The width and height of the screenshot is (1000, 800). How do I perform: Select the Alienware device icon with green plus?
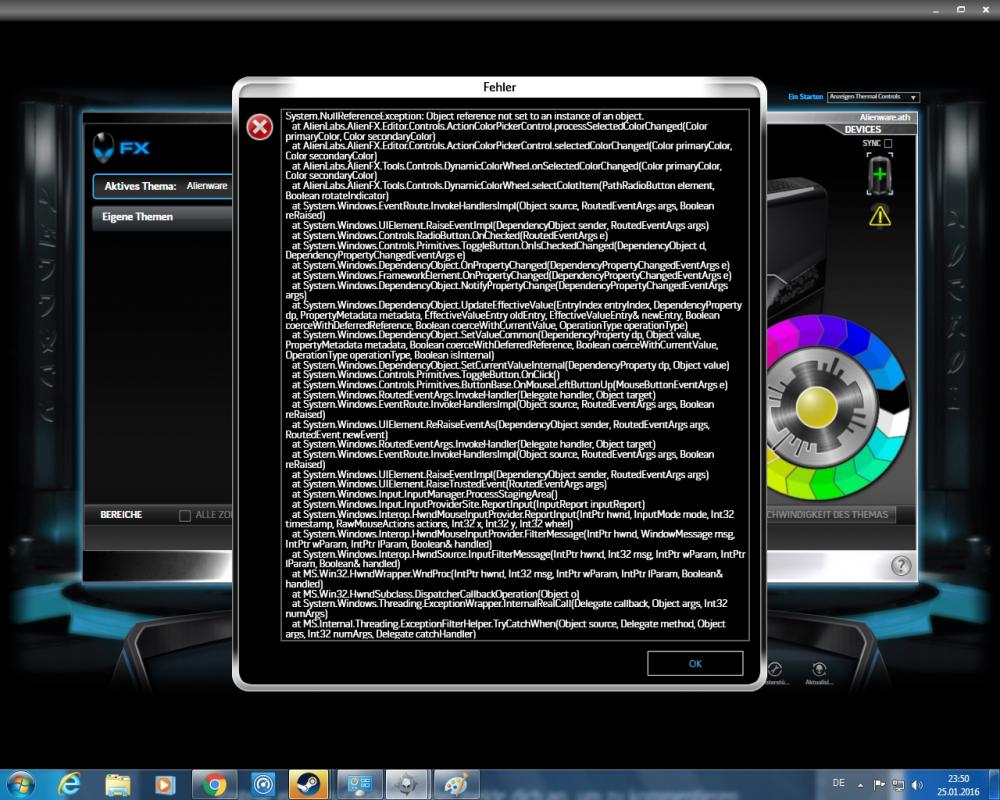tap(879, 175)
